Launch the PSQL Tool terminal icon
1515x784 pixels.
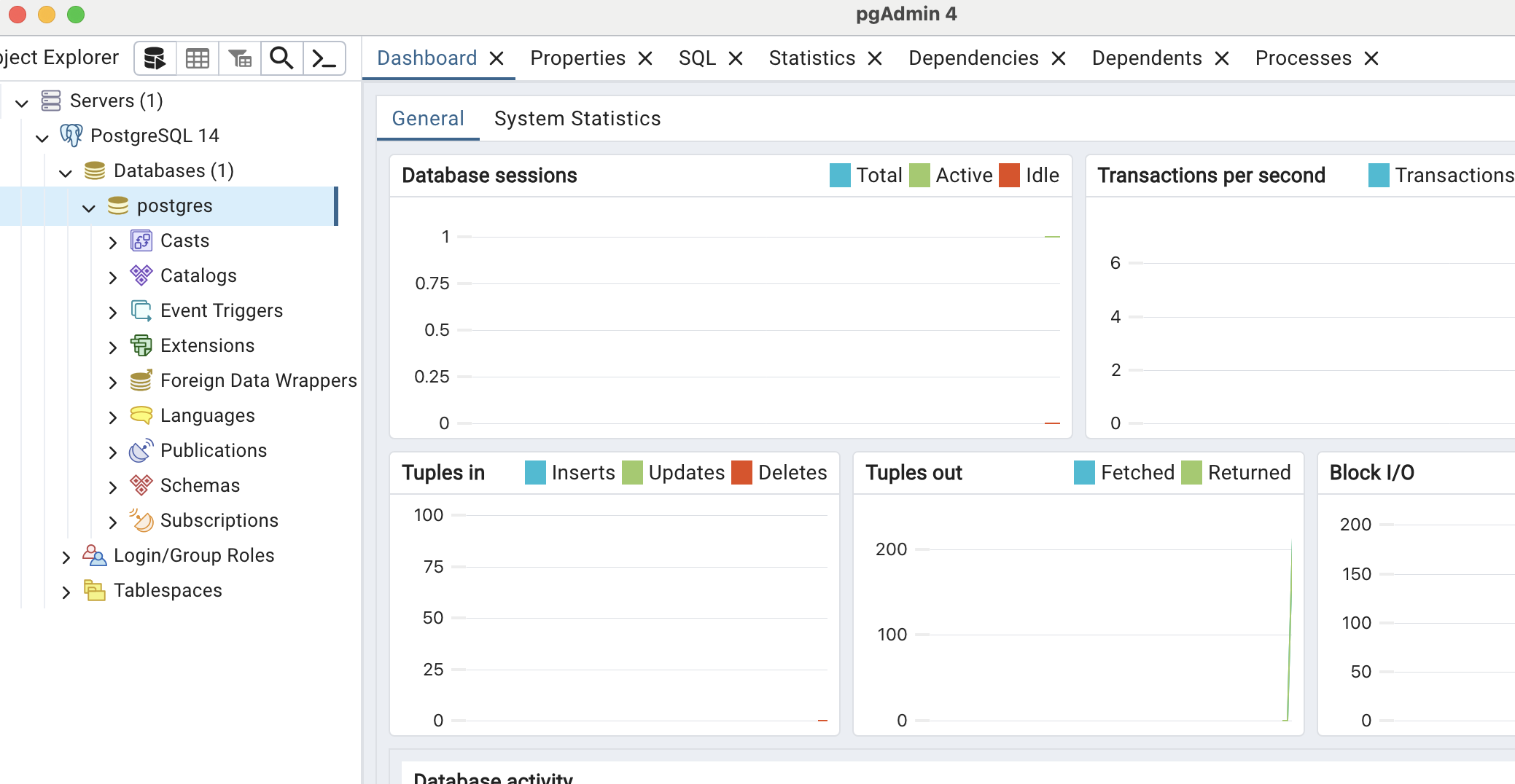(x=324, y=58)
